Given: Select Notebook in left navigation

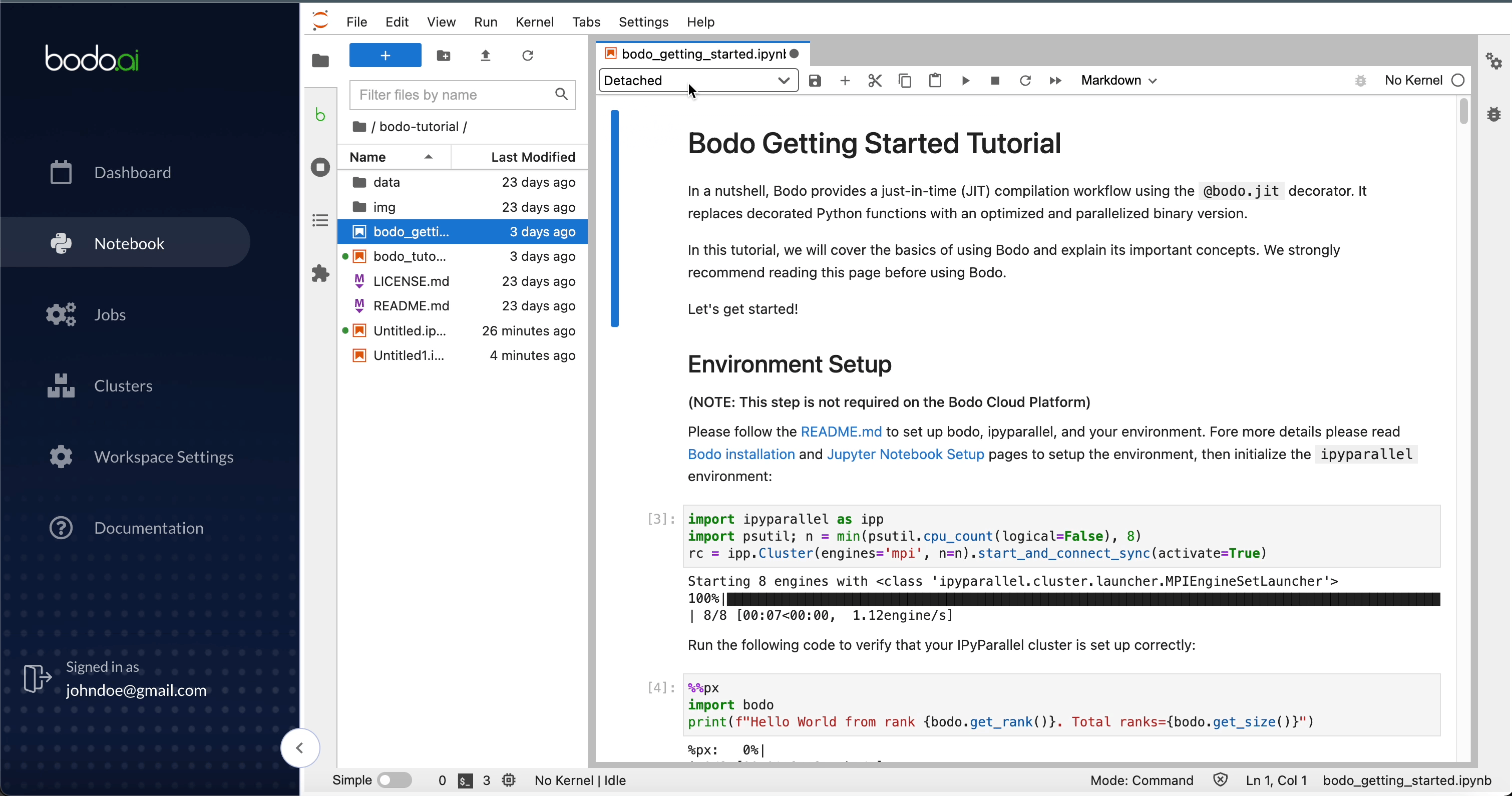Looking at the screenshot, I should pyautogui.click(x=125, y=242).
